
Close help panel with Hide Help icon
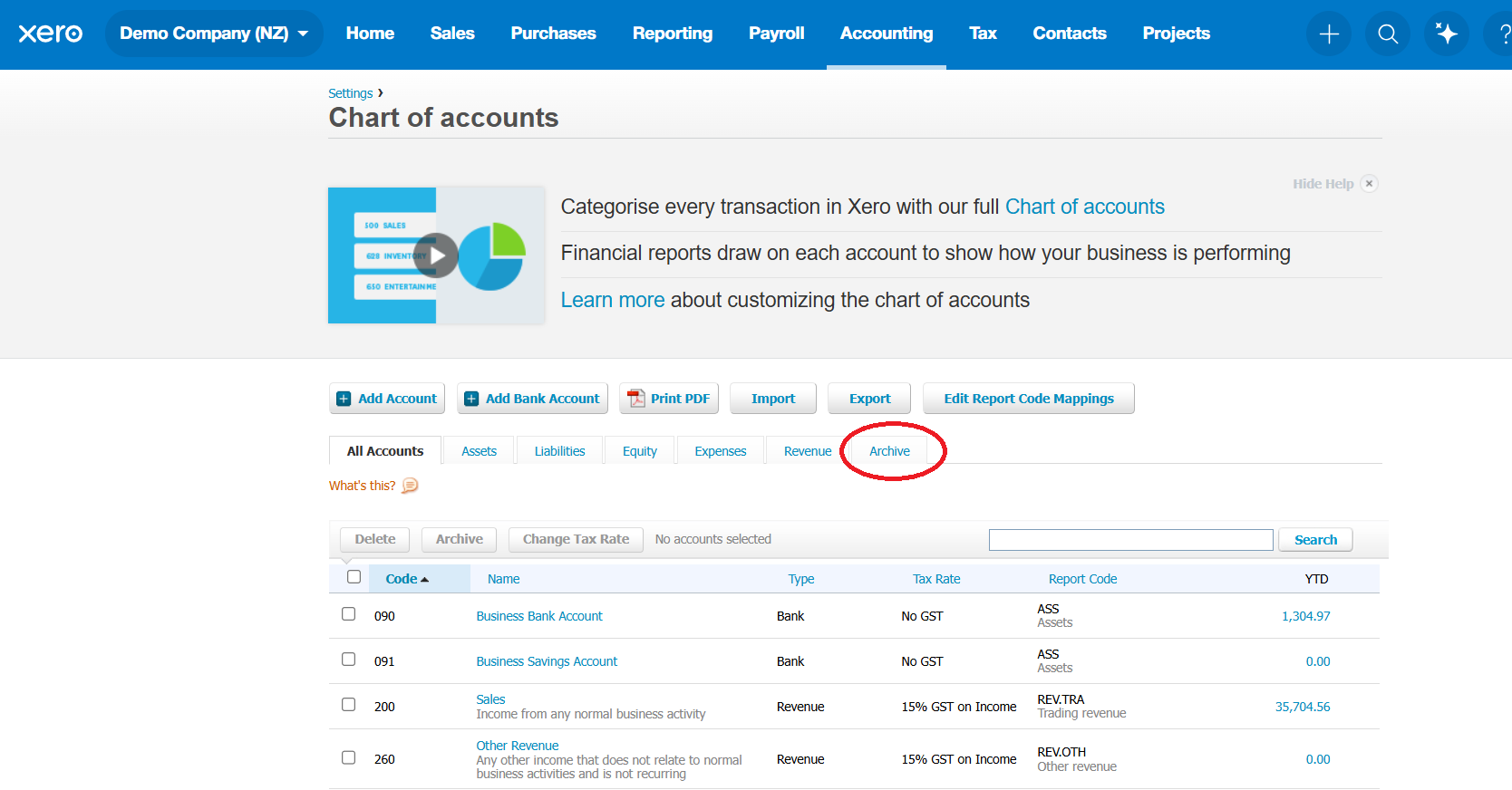tap(1369, 184)
